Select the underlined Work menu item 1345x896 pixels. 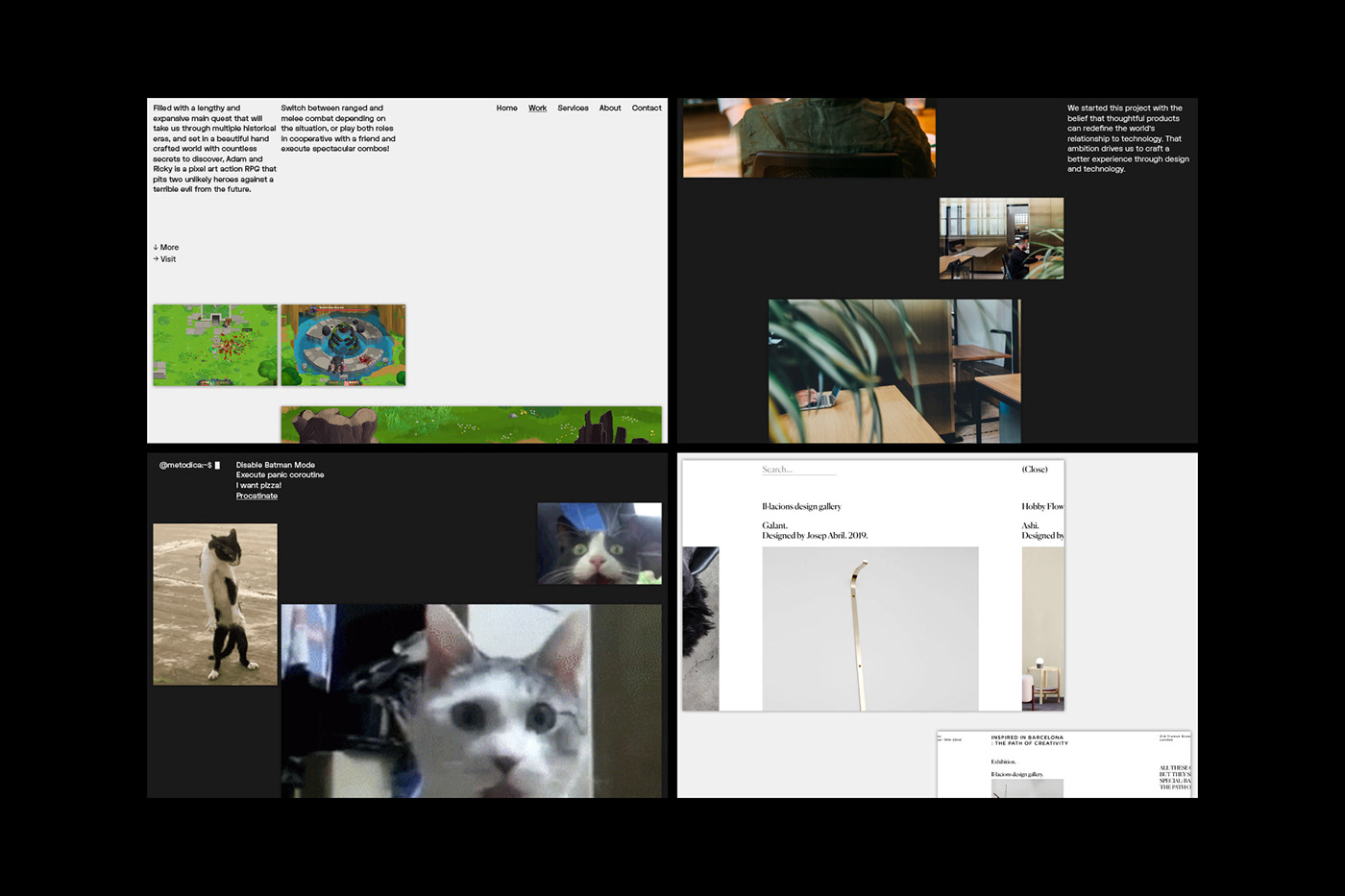(537, 109)
